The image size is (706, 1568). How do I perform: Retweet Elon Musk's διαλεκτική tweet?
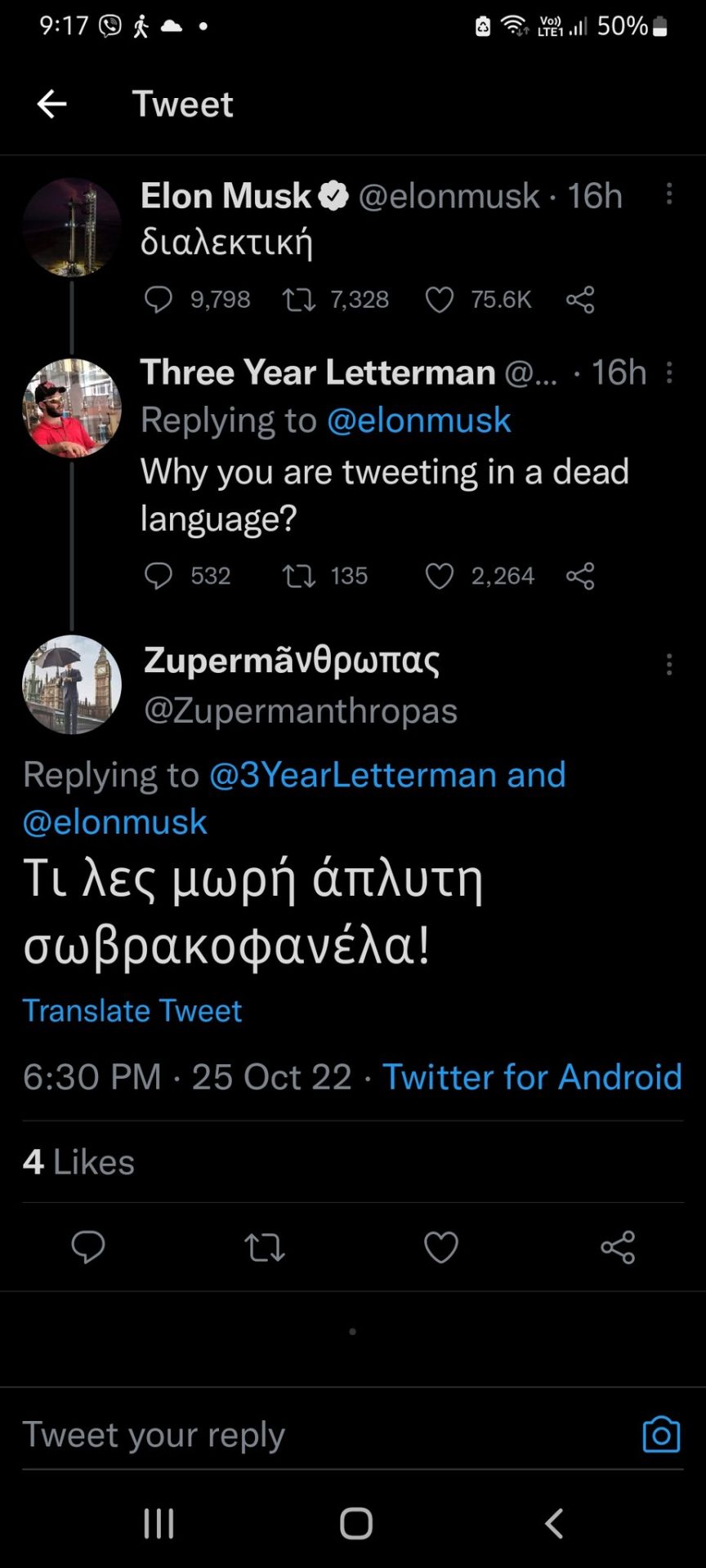point(299,300)
